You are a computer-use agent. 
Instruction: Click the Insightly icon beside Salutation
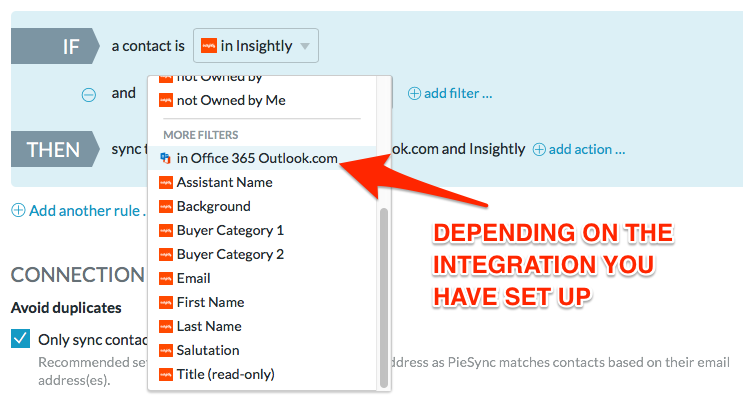165,351
